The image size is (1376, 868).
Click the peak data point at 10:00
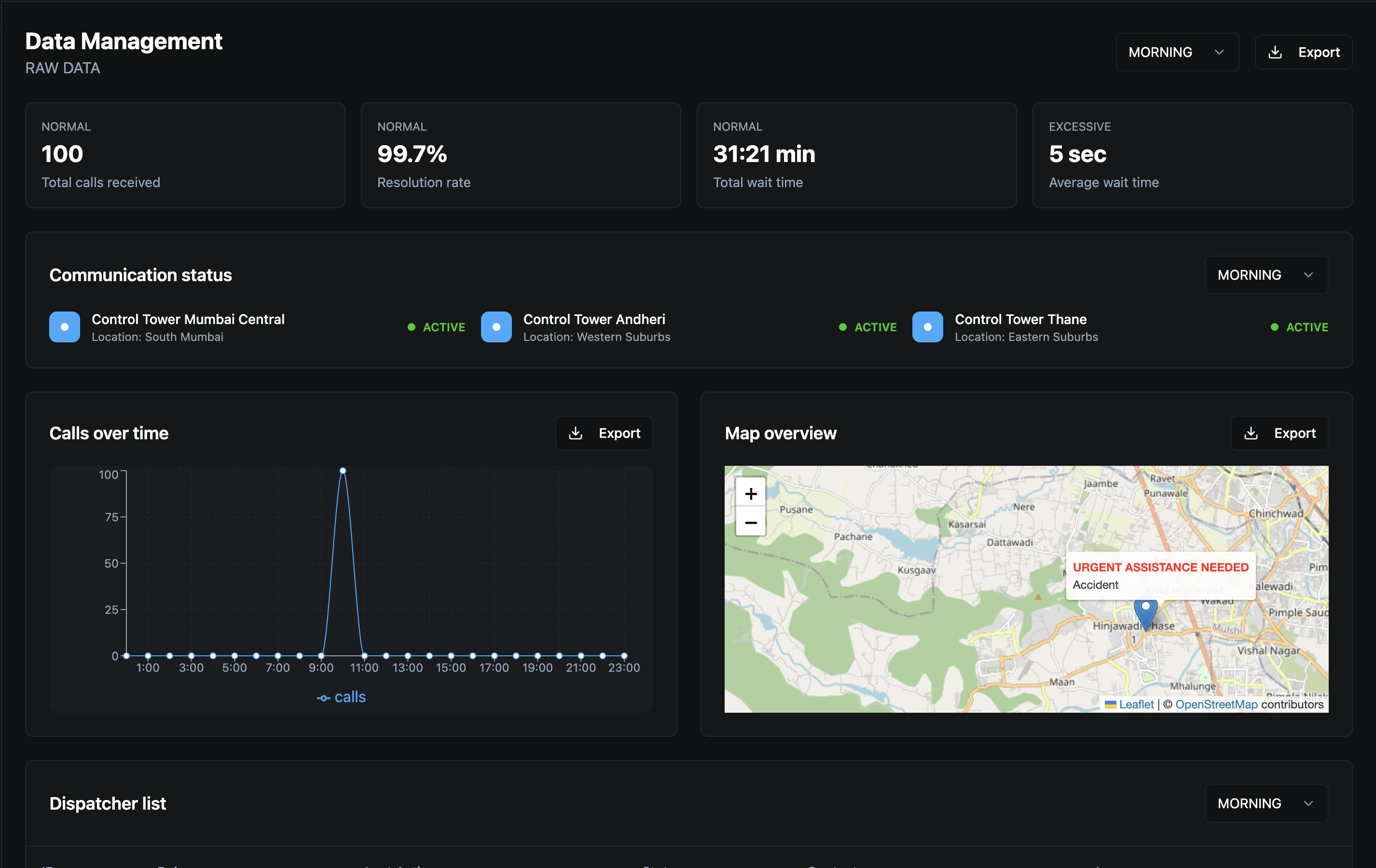pos(343,471)
